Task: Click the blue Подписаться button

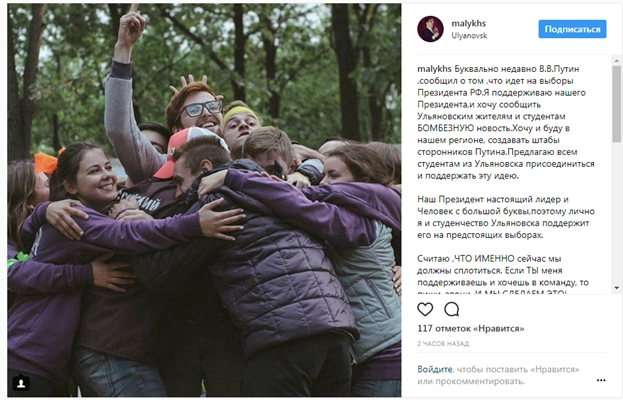Action: point(572,29)
